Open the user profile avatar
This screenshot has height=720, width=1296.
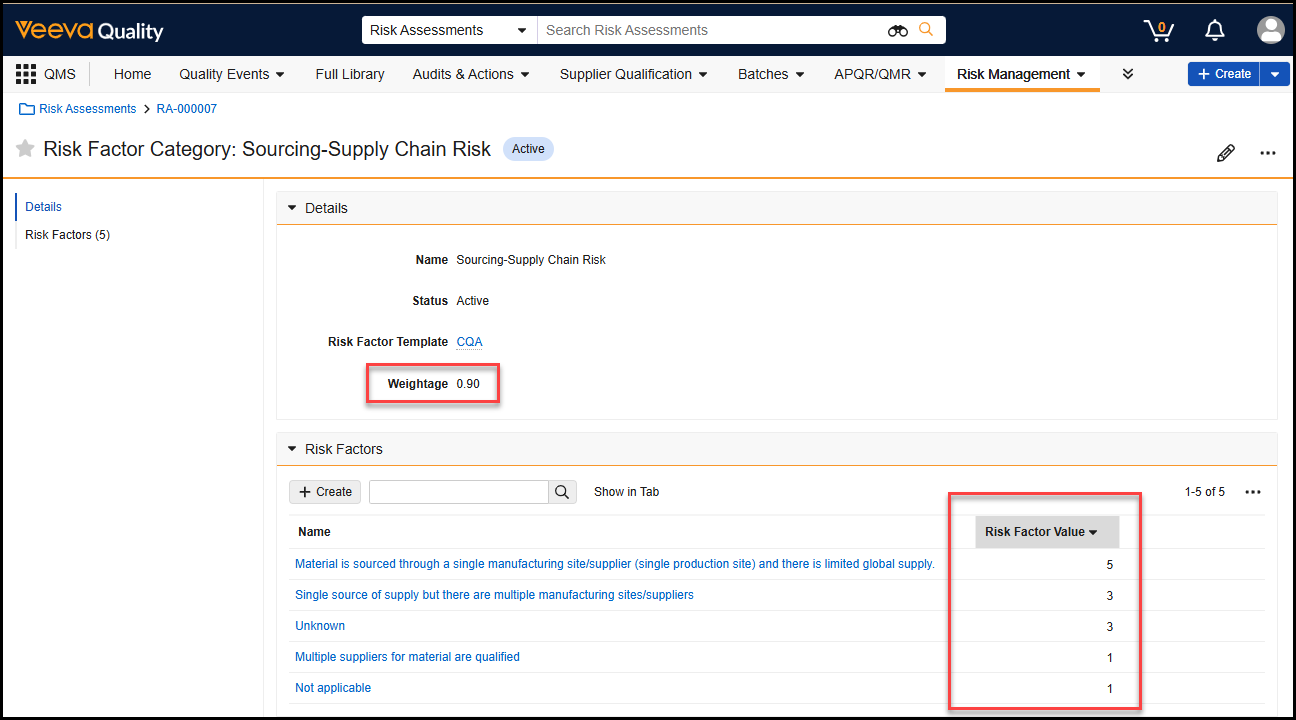click(x=1270, y=30)
